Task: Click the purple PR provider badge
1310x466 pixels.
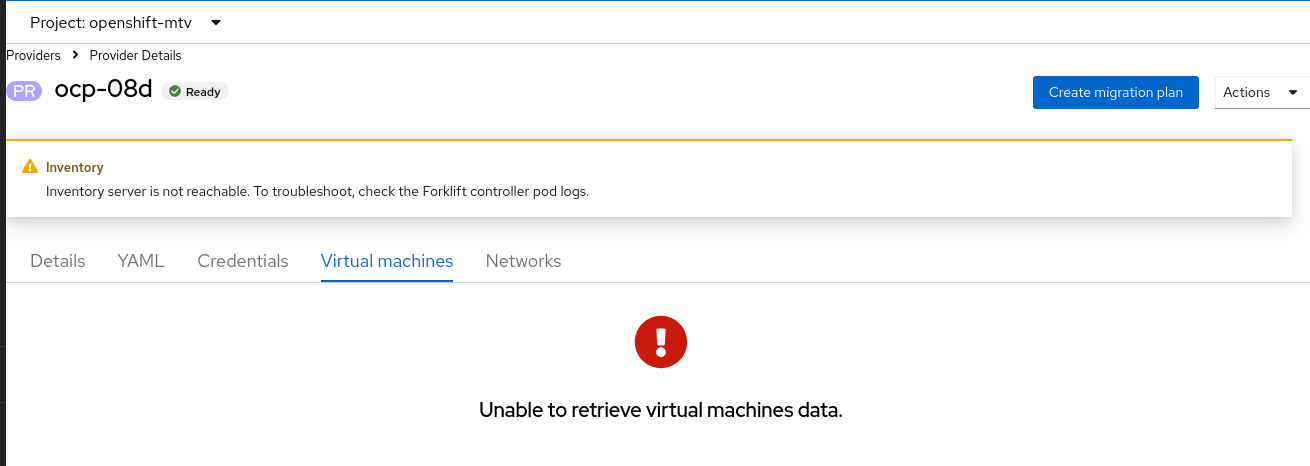Action: tap(25, 91)
